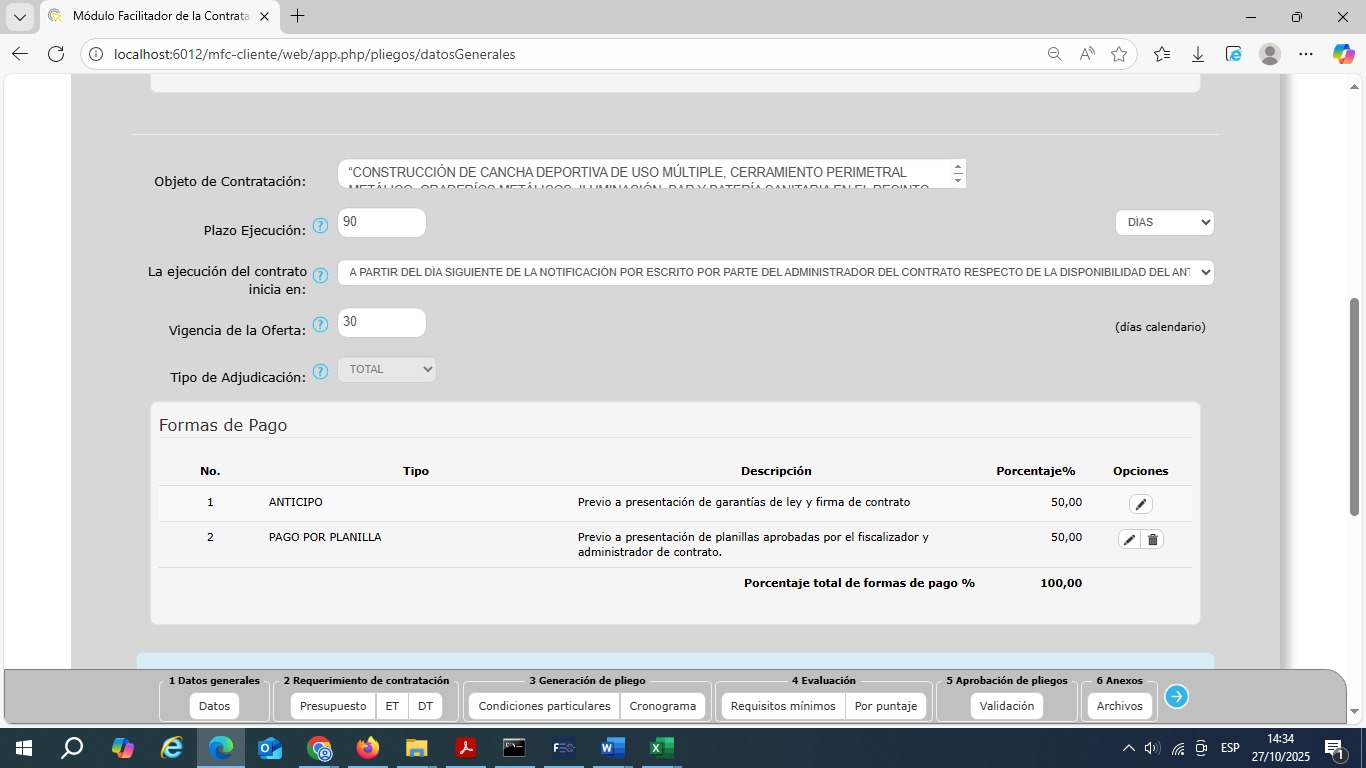Viewport: 1366px width, 768px height.
Task: Refresh the browser page
Action: point(56,54)
